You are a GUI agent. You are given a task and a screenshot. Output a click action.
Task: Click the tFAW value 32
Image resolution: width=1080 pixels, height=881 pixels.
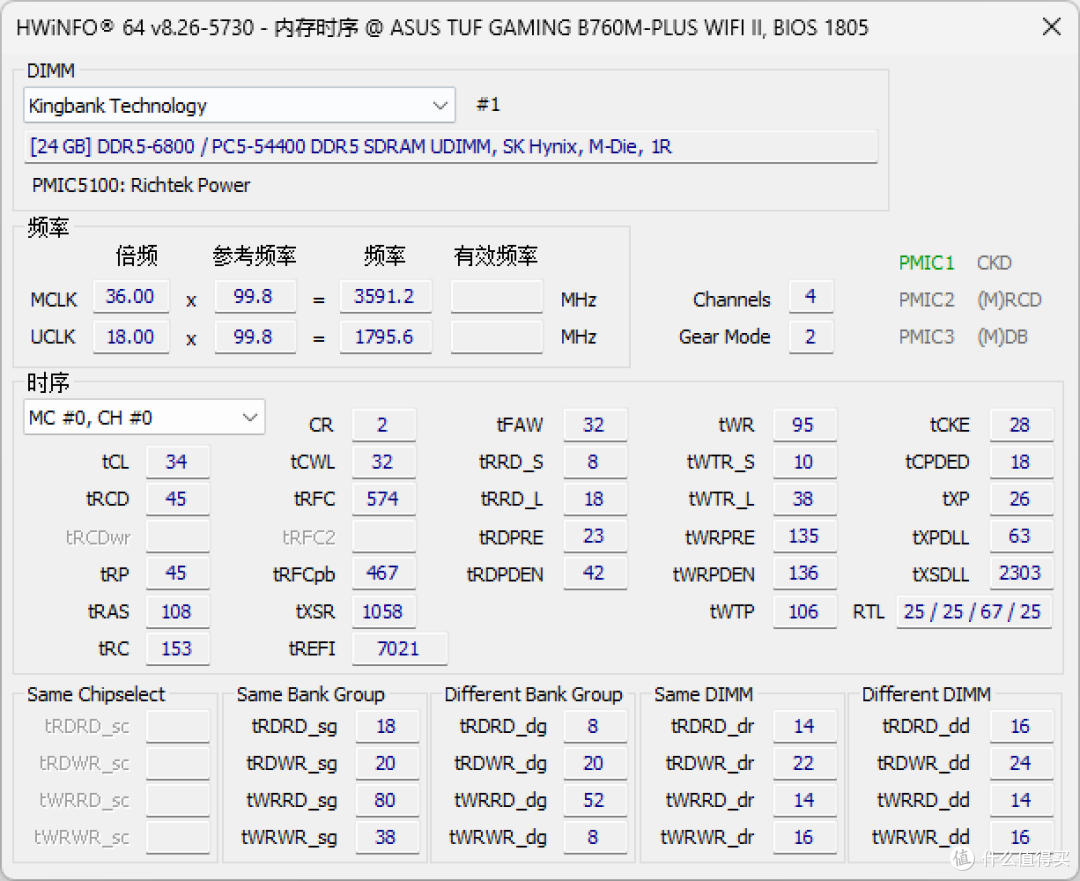(x=594, y=424)
